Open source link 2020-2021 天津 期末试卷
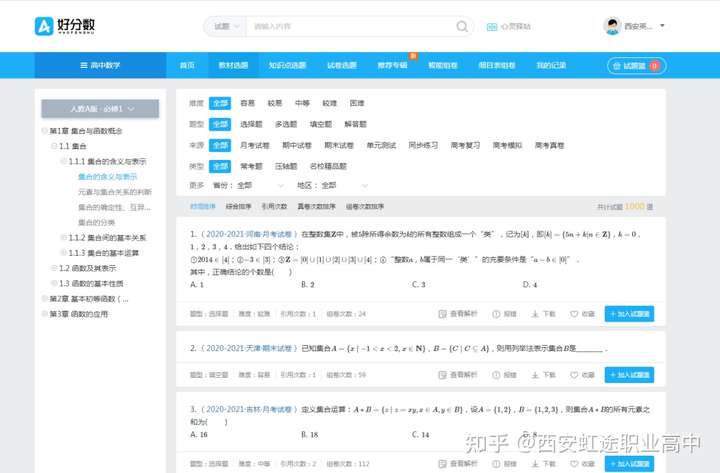The width and height of the screenshot is (720, 473). pyautogui.click(x=249, y=349)
